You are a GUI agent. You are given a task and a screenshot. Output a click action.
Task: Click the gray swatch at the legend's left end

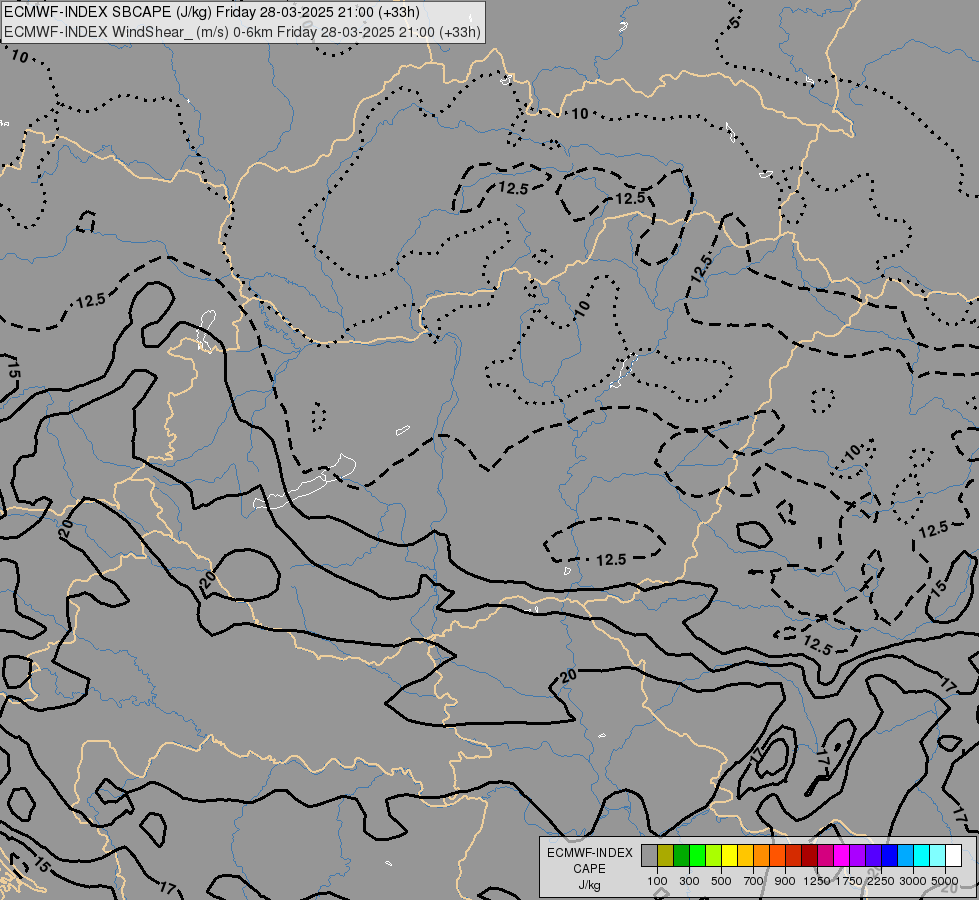(649, 856)
